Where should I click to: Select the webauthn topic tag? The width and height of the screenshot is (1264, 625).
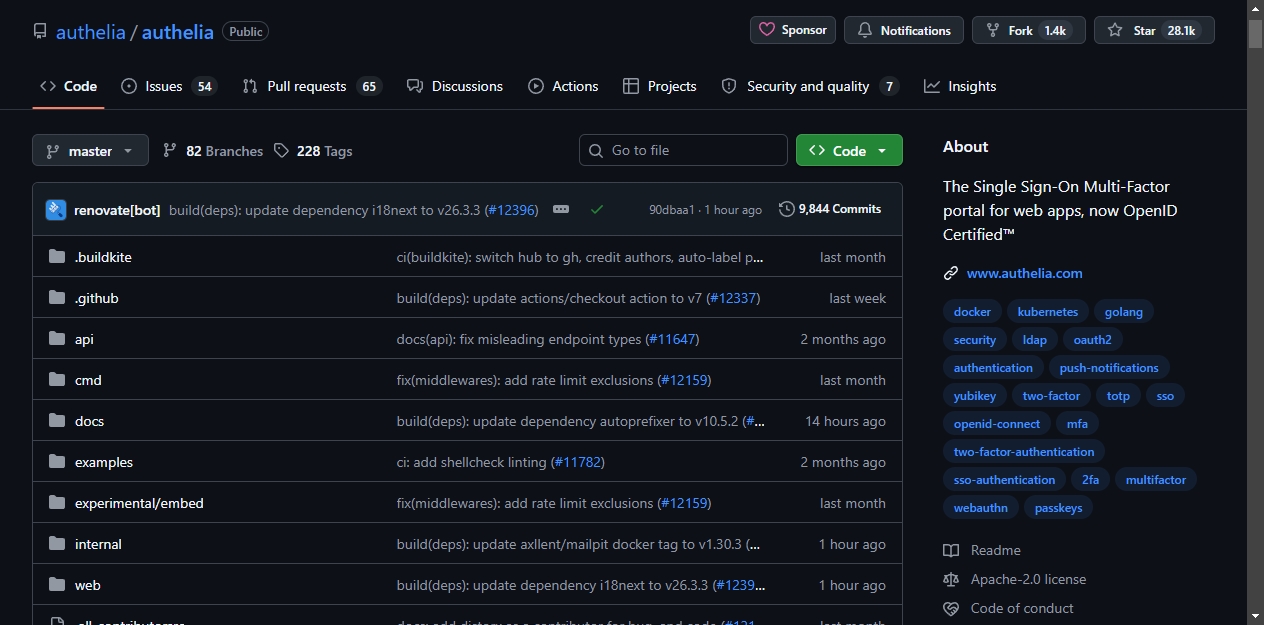tap(981, 508)
